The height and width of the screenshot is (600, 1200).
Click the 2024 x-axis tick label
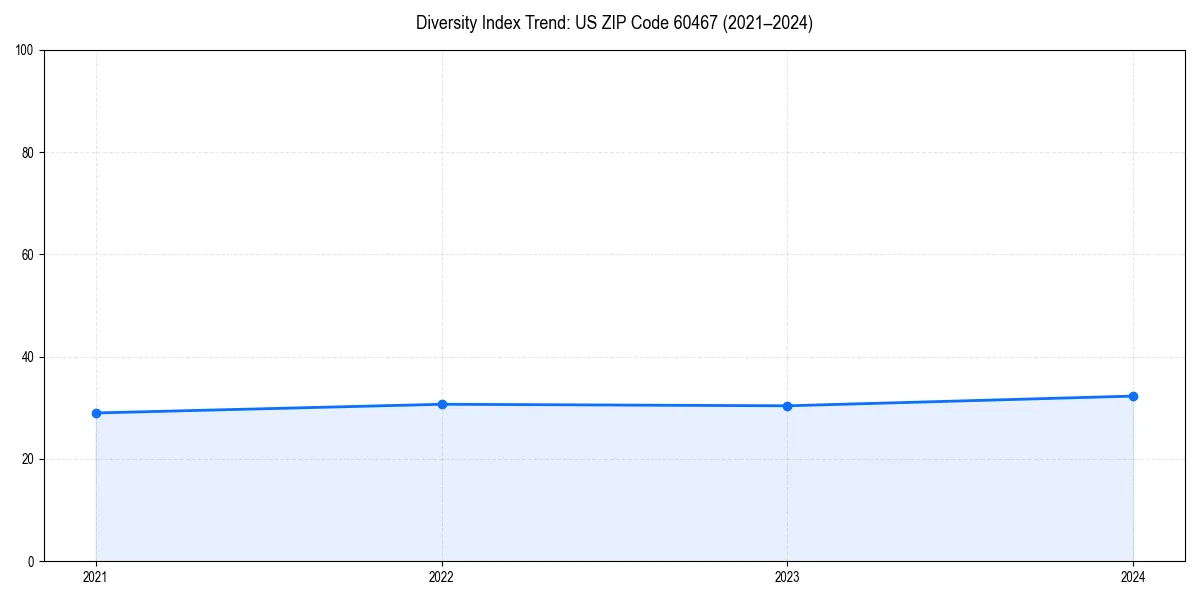1133,576
